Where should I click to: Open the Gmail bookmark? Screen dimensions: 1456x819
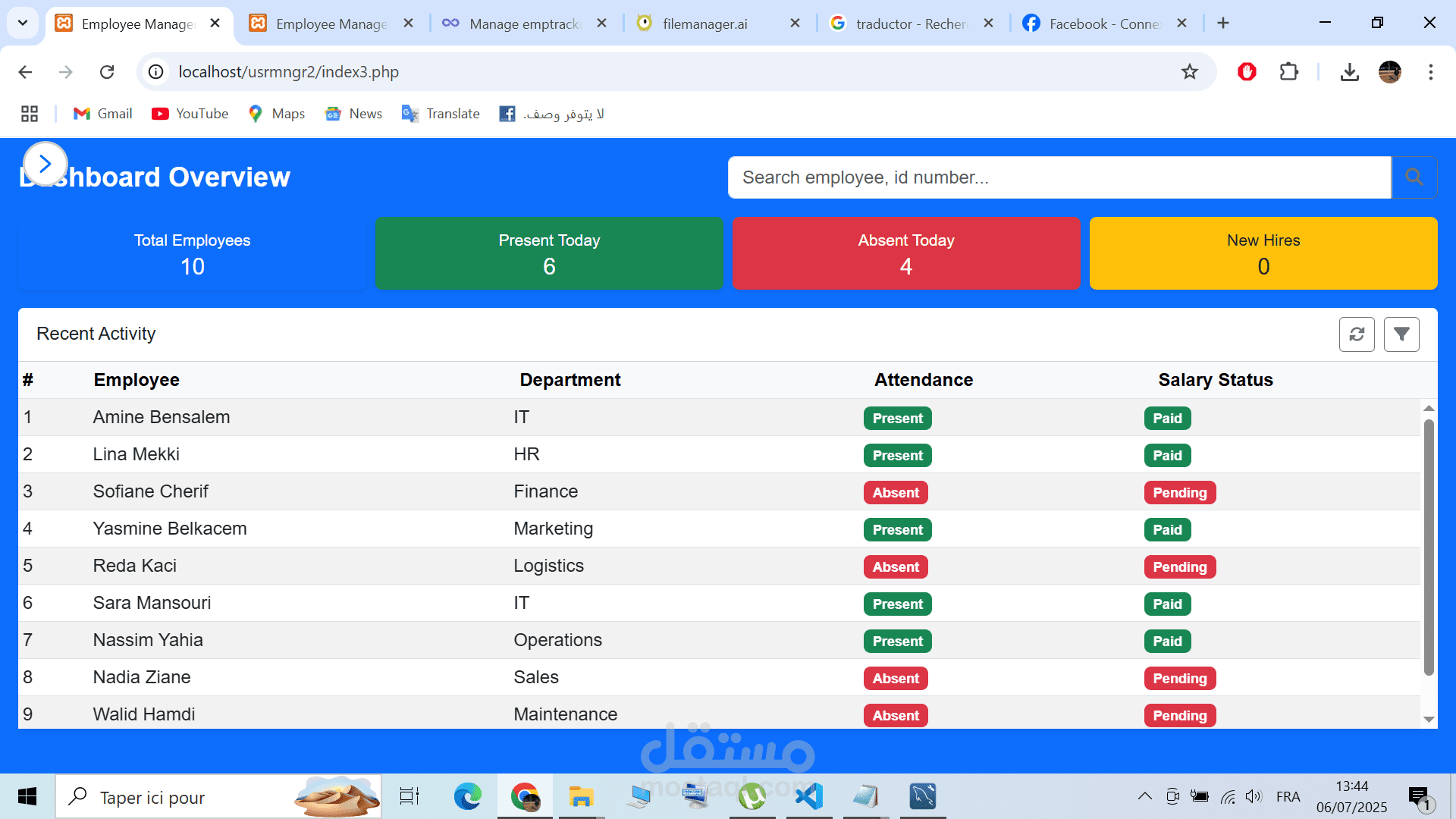pos(103,114)
